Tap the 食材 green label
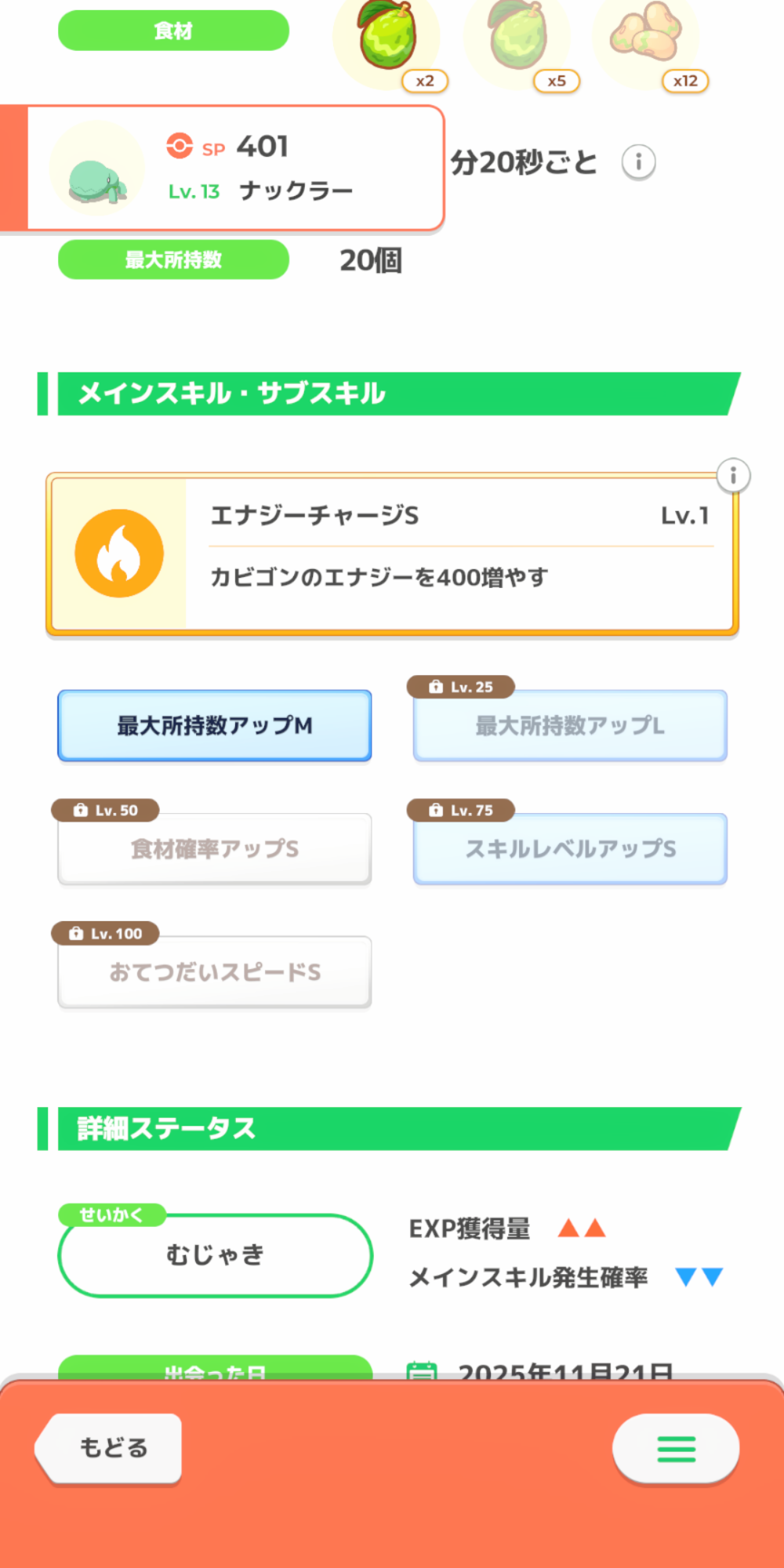784x1568 pixels. [x=173, y=31]
